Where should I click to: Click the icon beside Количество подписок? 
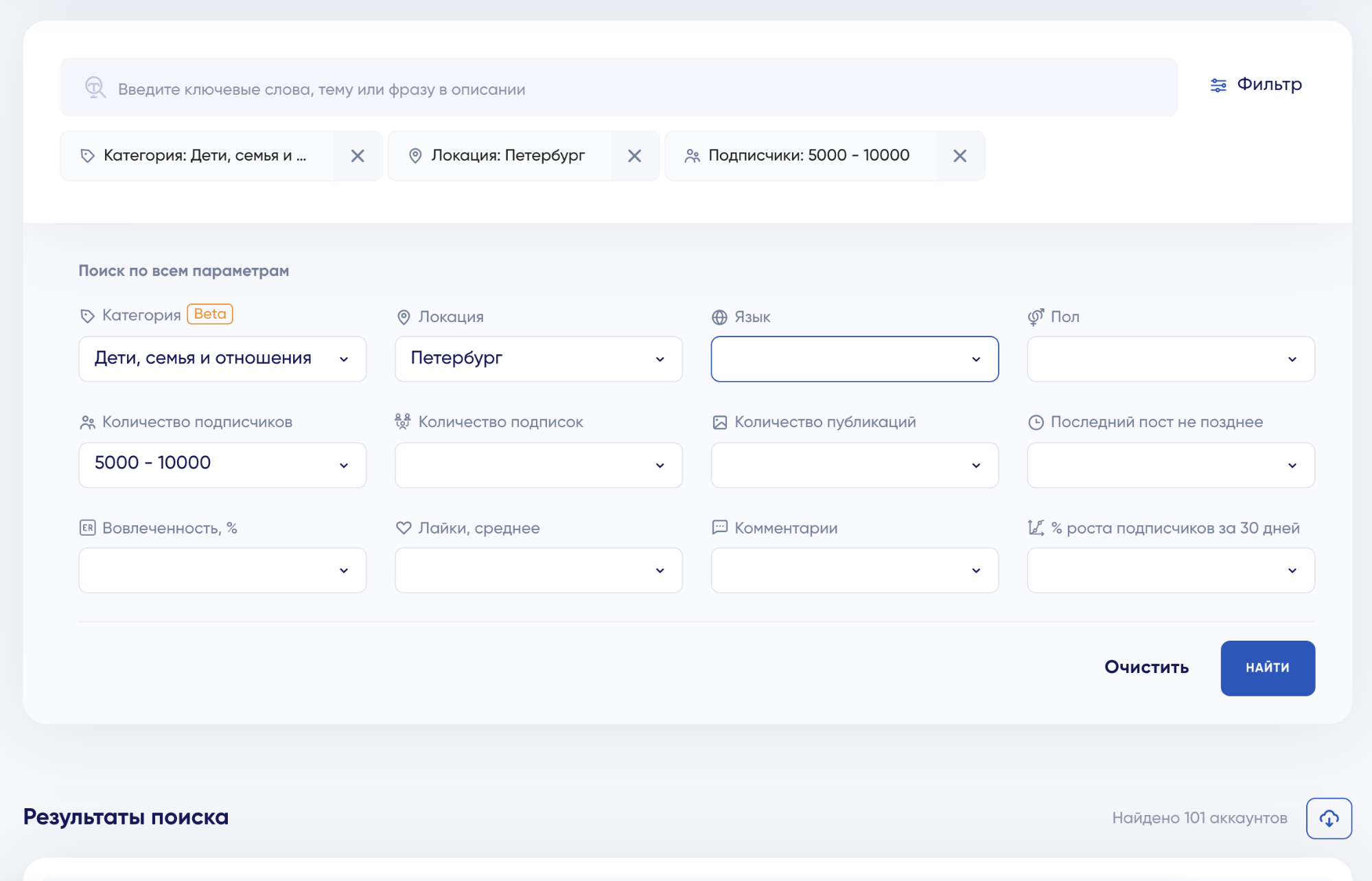(403, 422)
